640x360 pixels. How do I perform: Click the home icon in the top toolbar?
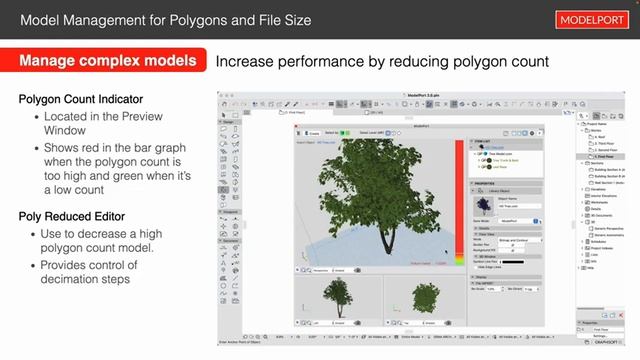224,104
